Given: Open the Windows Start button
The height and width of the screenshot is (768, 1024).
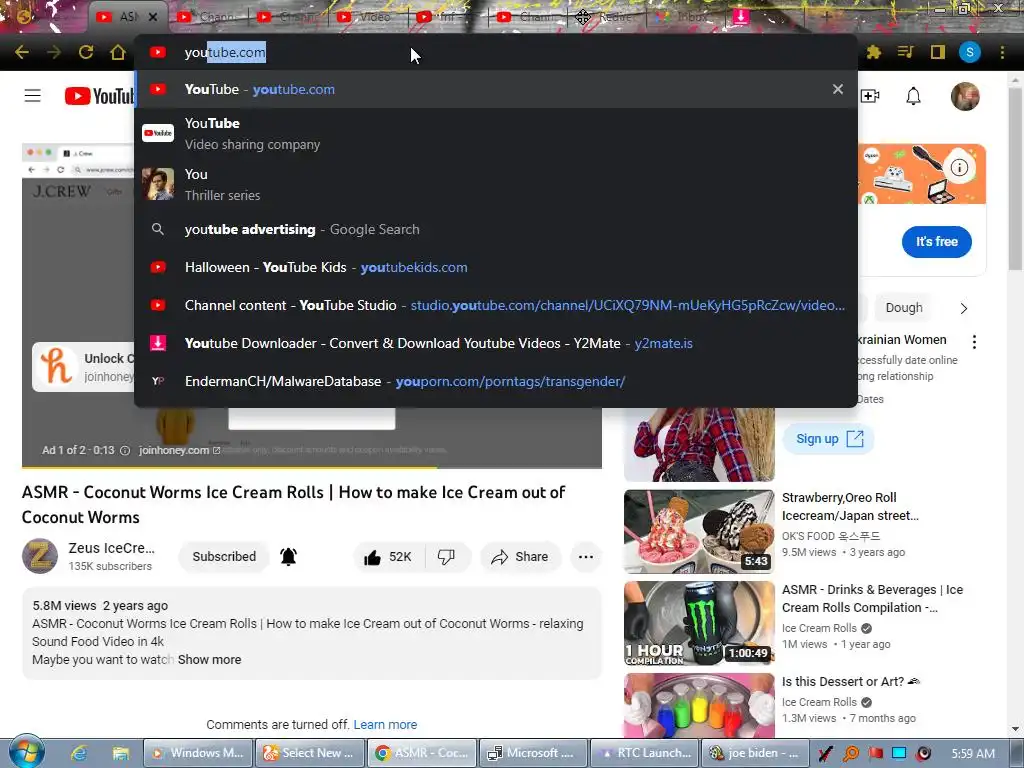Looking at the screenshot, I should (x=26, y=753).
